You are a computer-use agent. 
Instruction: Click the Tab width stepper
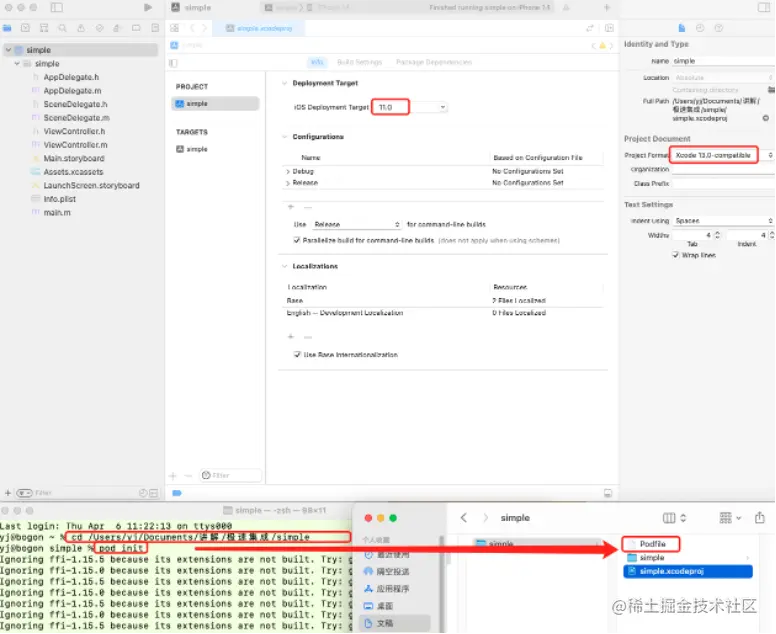(x=717, y=235)
